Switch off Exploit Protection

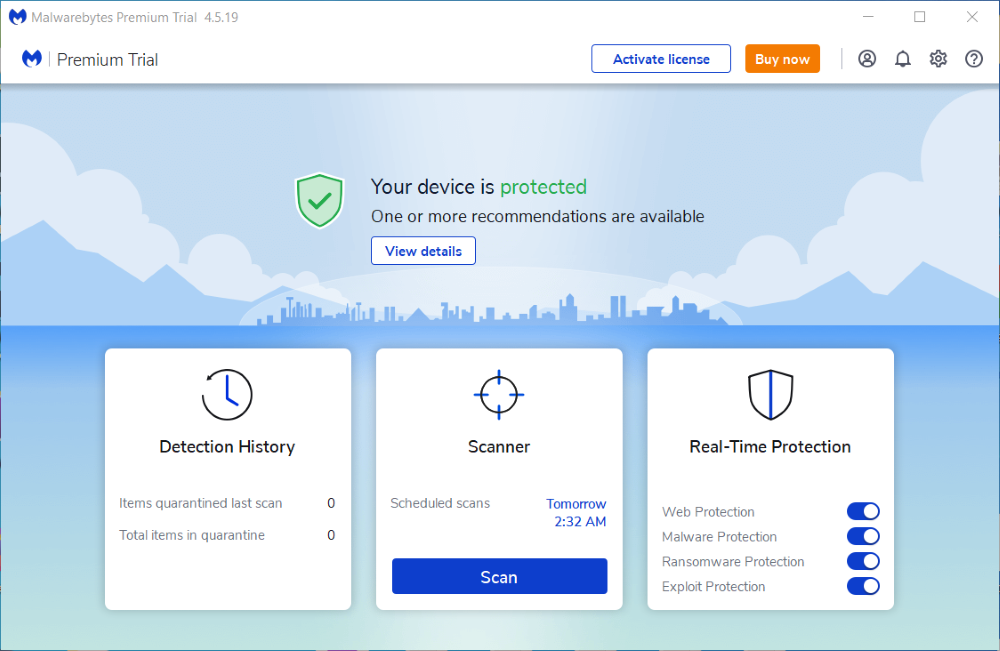coord(862,586)
